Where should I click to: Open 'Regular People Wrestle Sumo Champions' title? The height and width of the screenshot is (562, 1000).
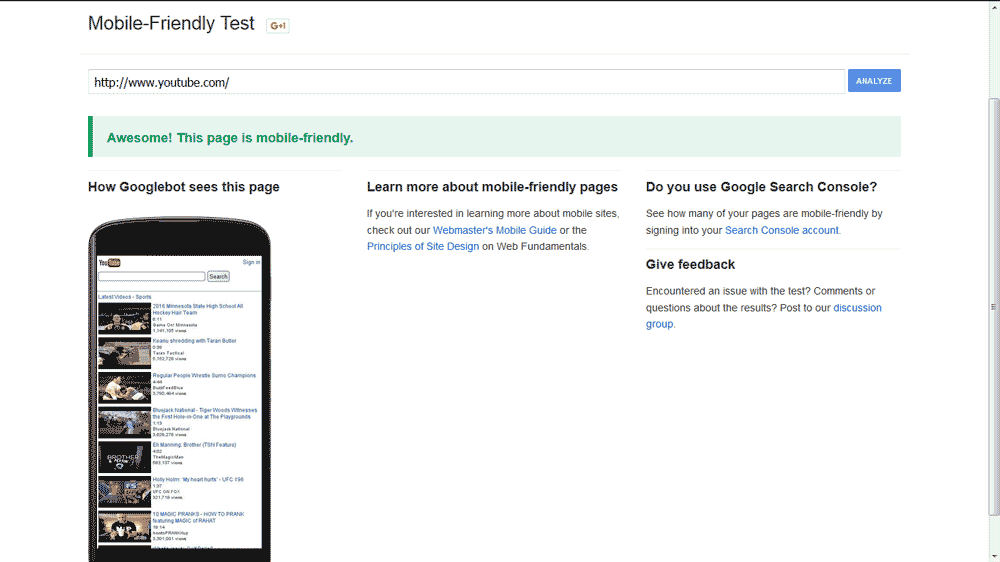pos(204,375)
